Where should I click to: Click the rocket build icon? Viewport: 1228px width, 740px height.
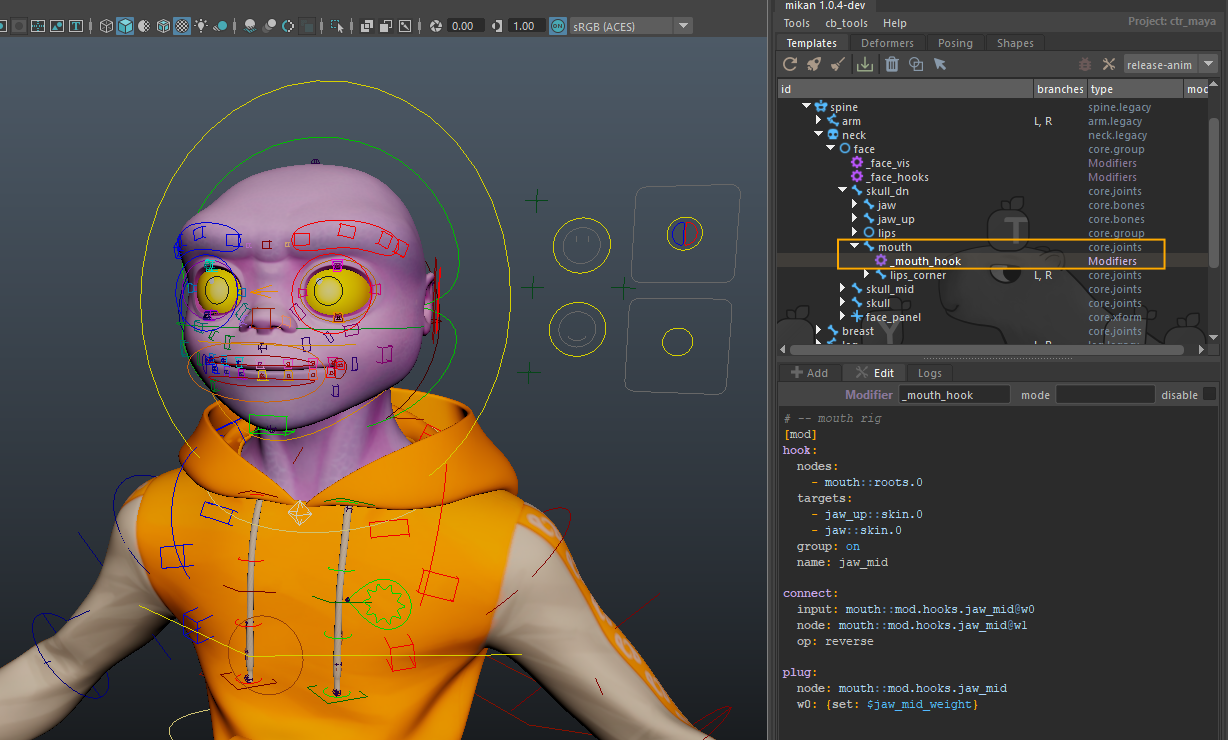pyautogui.click(x=812, y=64)
